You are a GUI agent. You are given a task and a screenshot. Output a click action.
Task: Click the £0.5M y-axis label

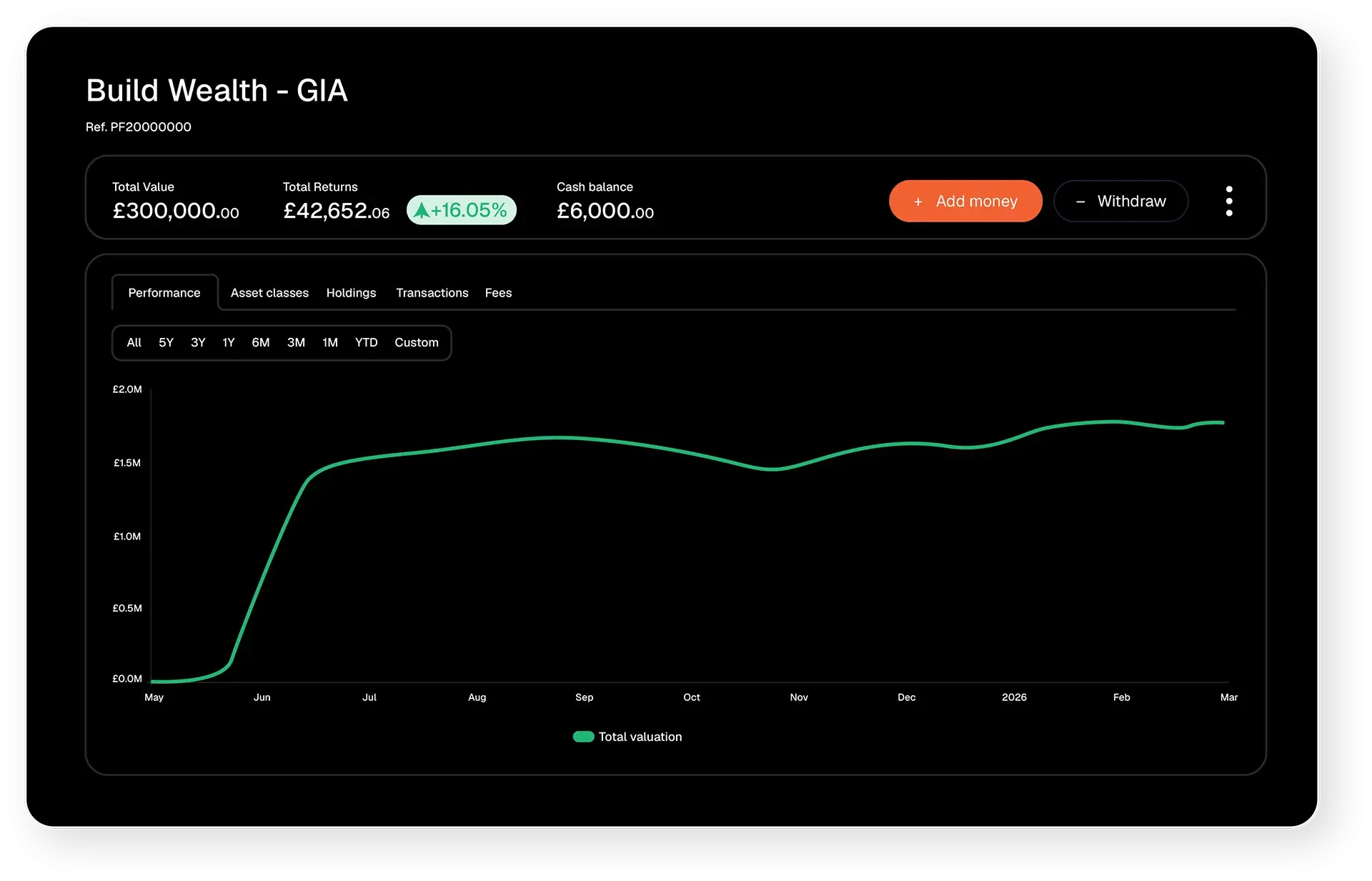point(127,608)
